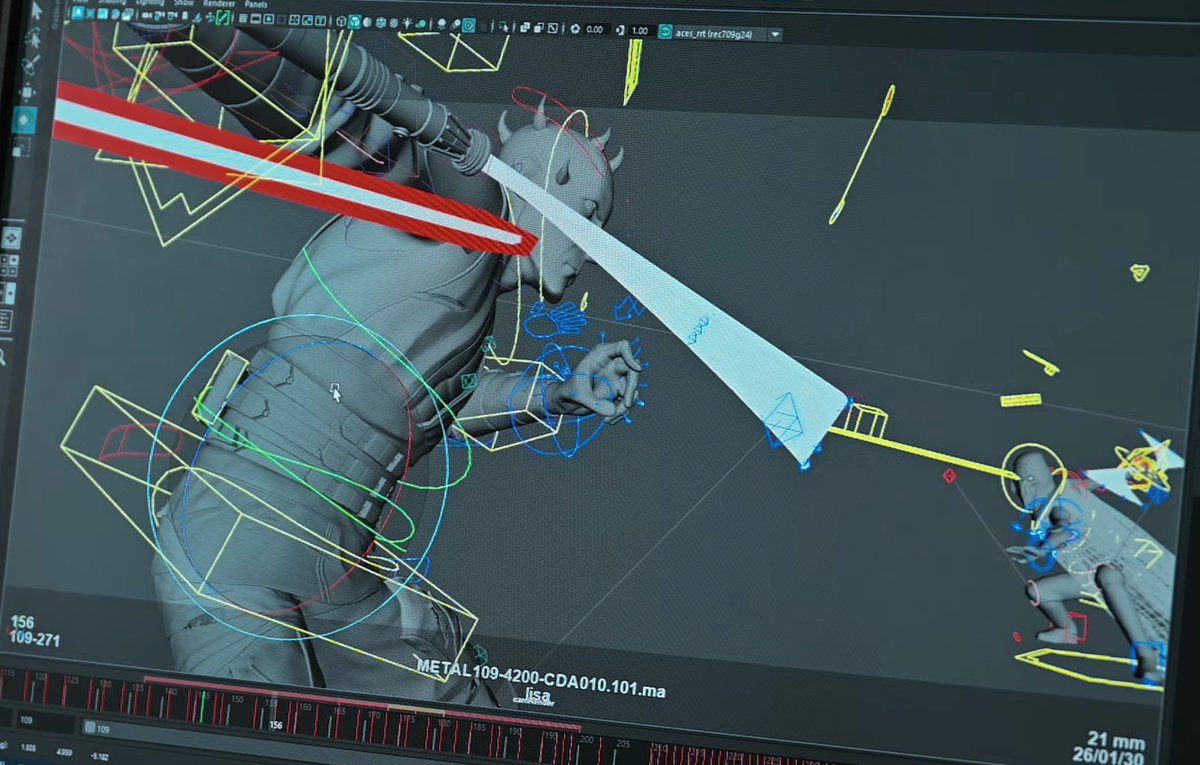Toggle highlighted smooth shade all cube
1200x765 pixels.
pyautogui.click(x=355, y=22)
